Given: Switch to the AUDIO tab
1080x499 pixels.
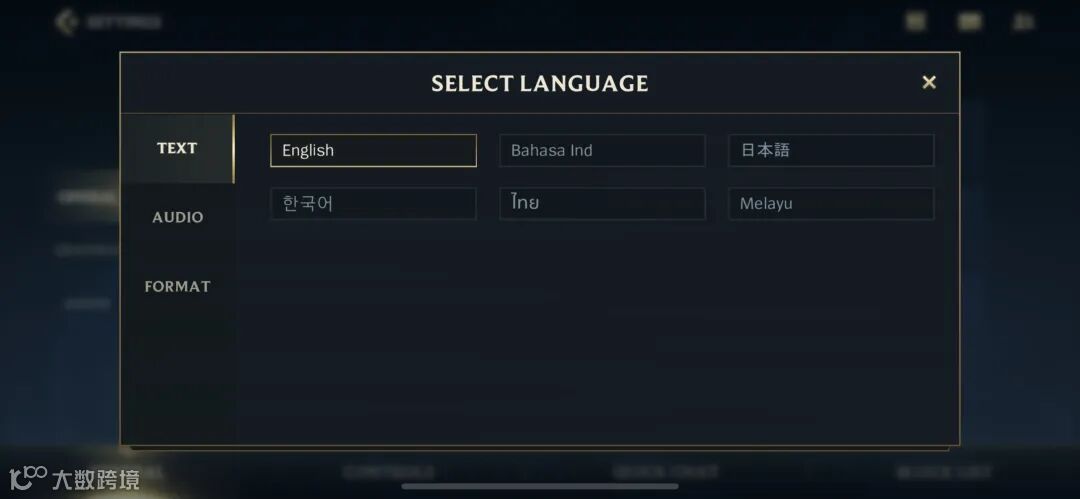Looking at the screenshot, I should pyautogui.click(x=178, y=217).
